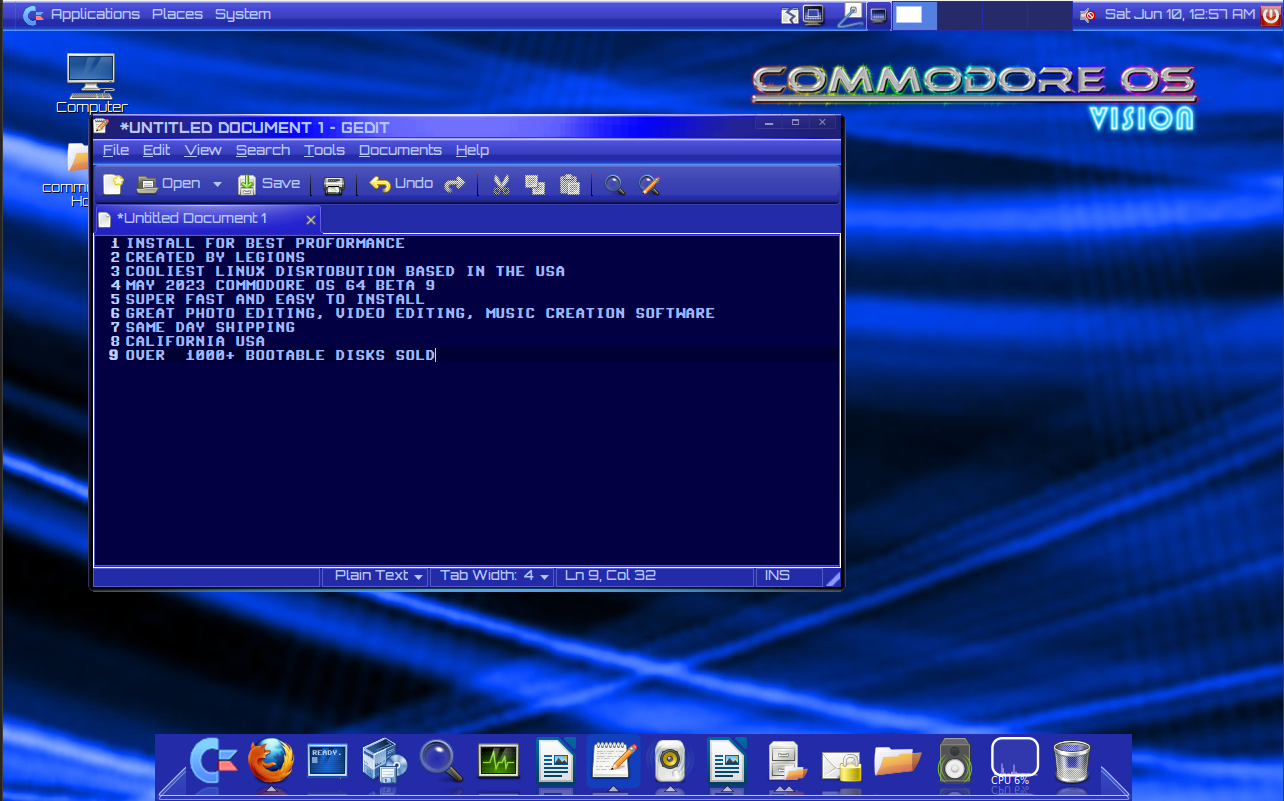Screen dimensions: 1284x801
Task: Click the gedit window title bar icon
Action: (100, 126)
